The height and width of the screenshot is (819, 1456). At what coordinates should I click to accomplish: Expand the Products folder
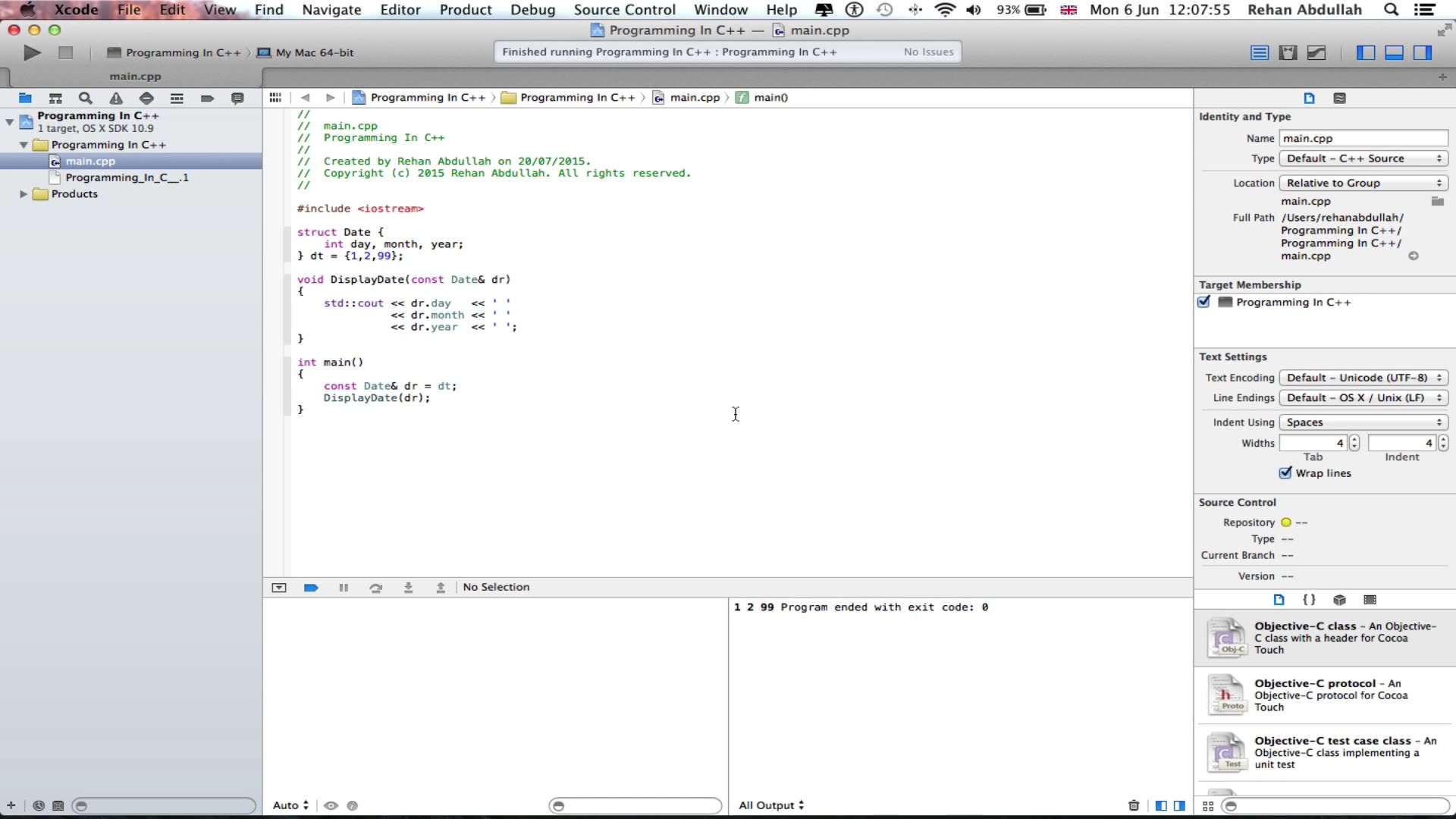[x=24, y=194]
